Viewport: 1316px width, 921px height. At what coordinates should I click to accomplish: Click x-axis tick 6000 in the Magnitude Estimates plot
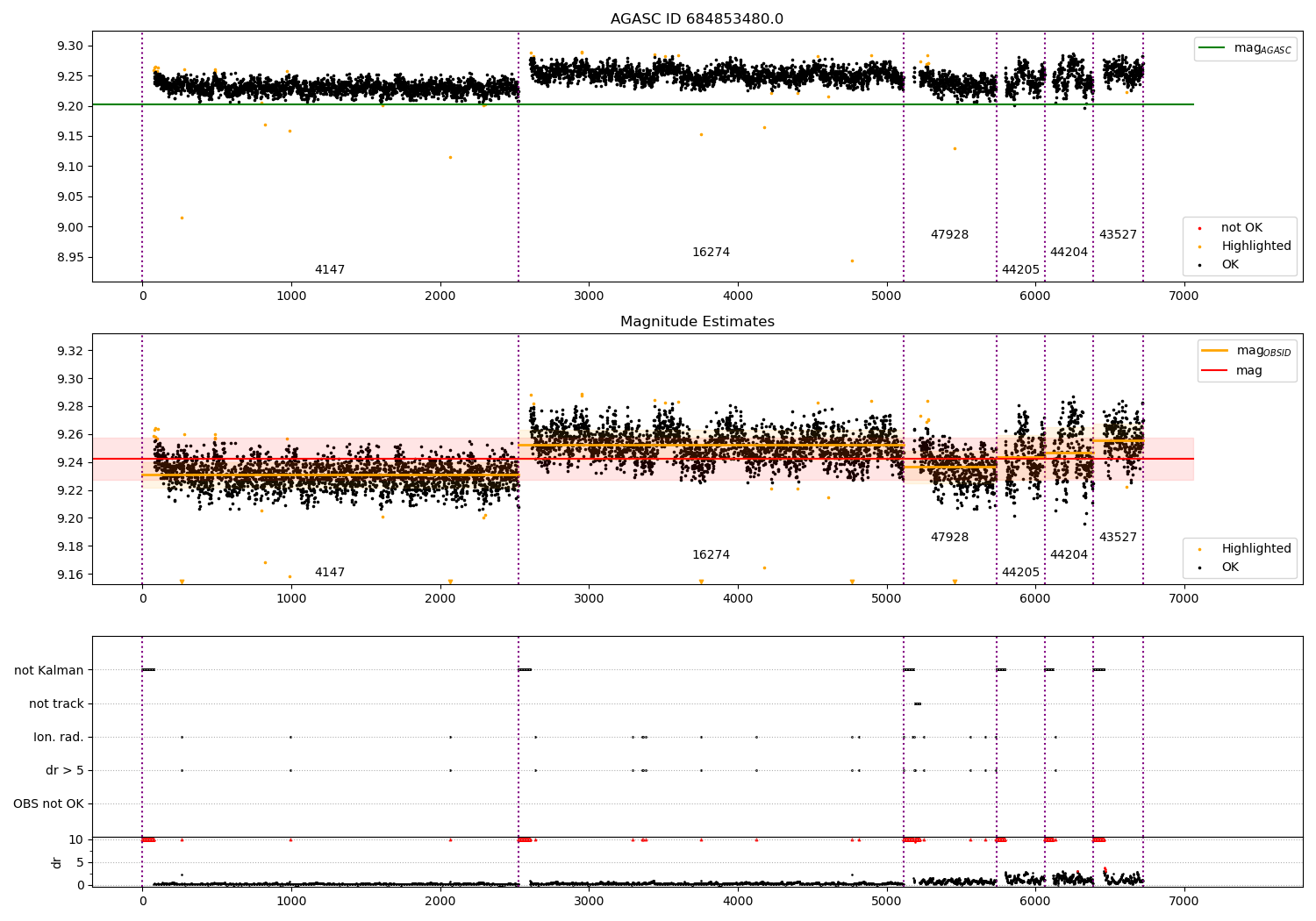click(1035, 599)
